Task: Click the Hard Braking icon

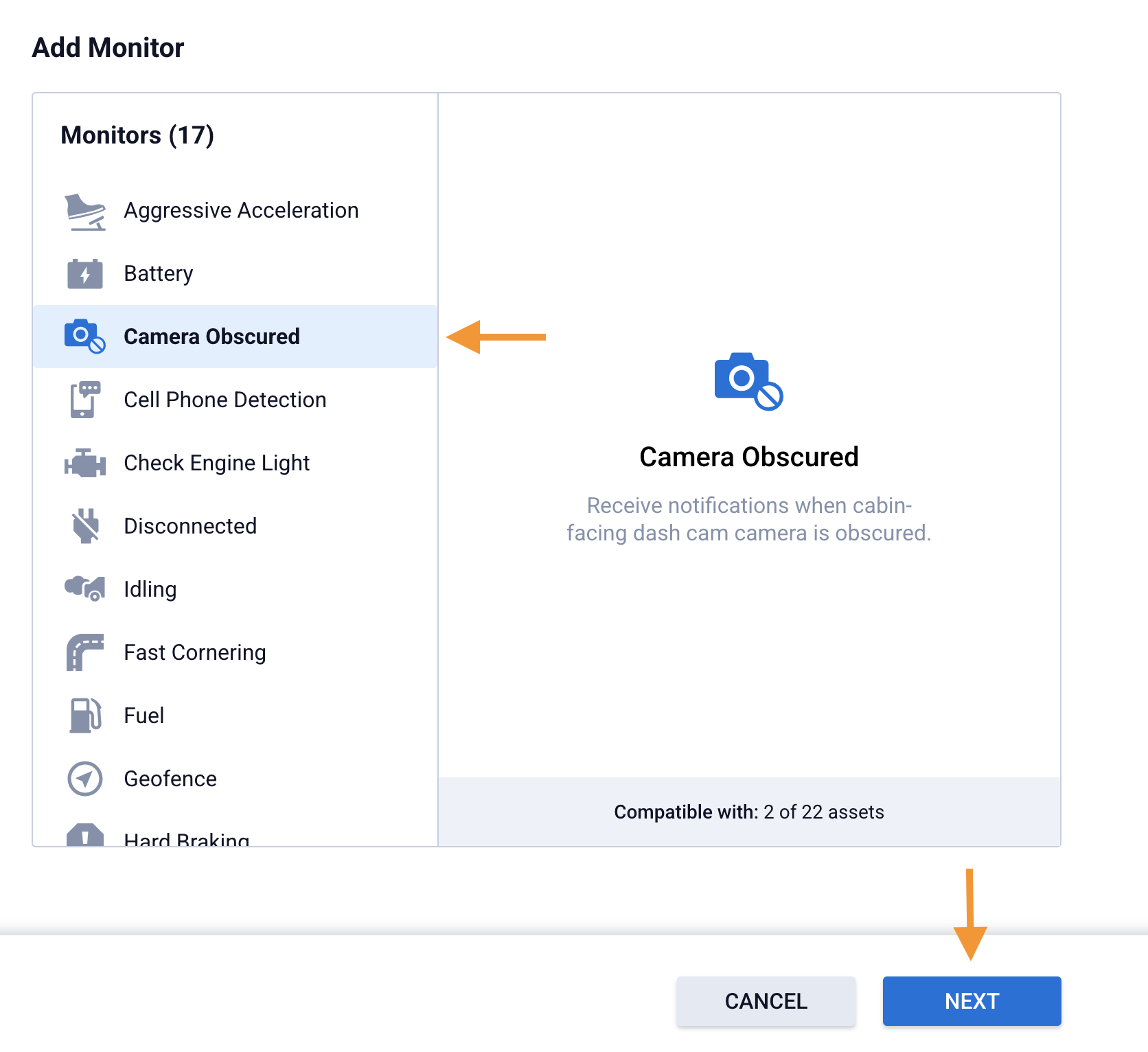Action: pos(85,835)
